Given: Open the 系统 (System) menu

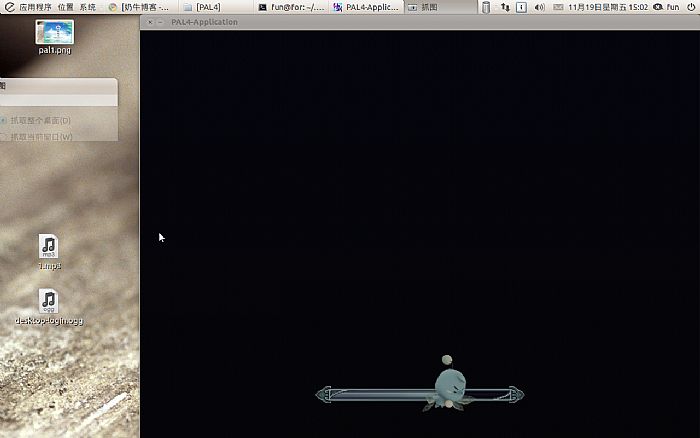Looking at the screenshot, I should click(88, 6).
